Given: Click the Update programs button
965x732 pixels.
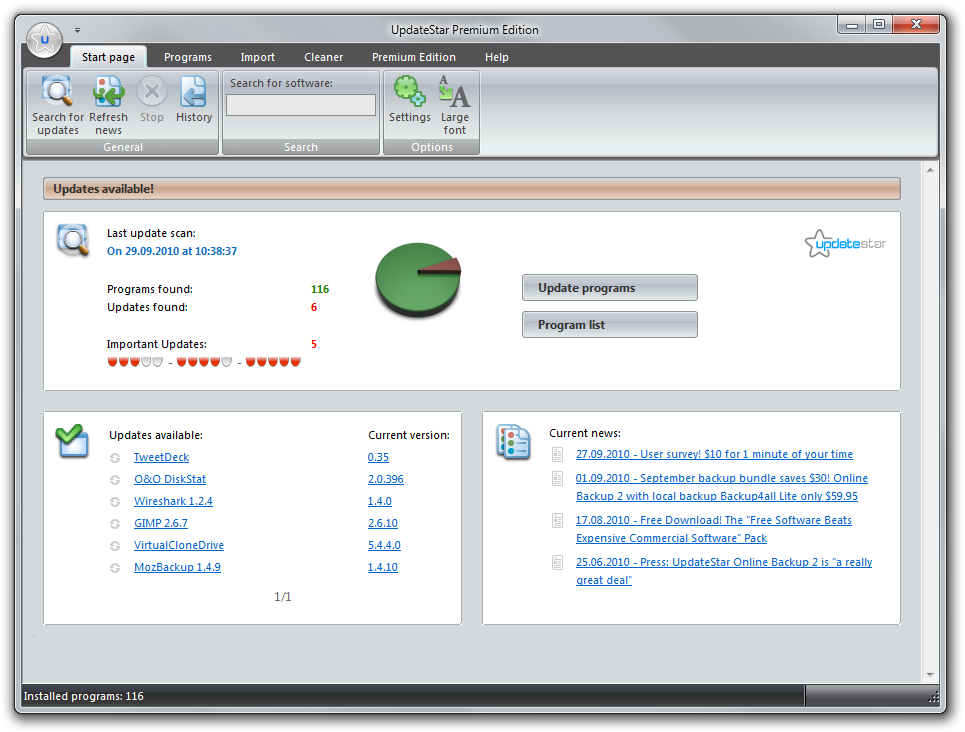Looking at the screenshot, I should (610, 288).
